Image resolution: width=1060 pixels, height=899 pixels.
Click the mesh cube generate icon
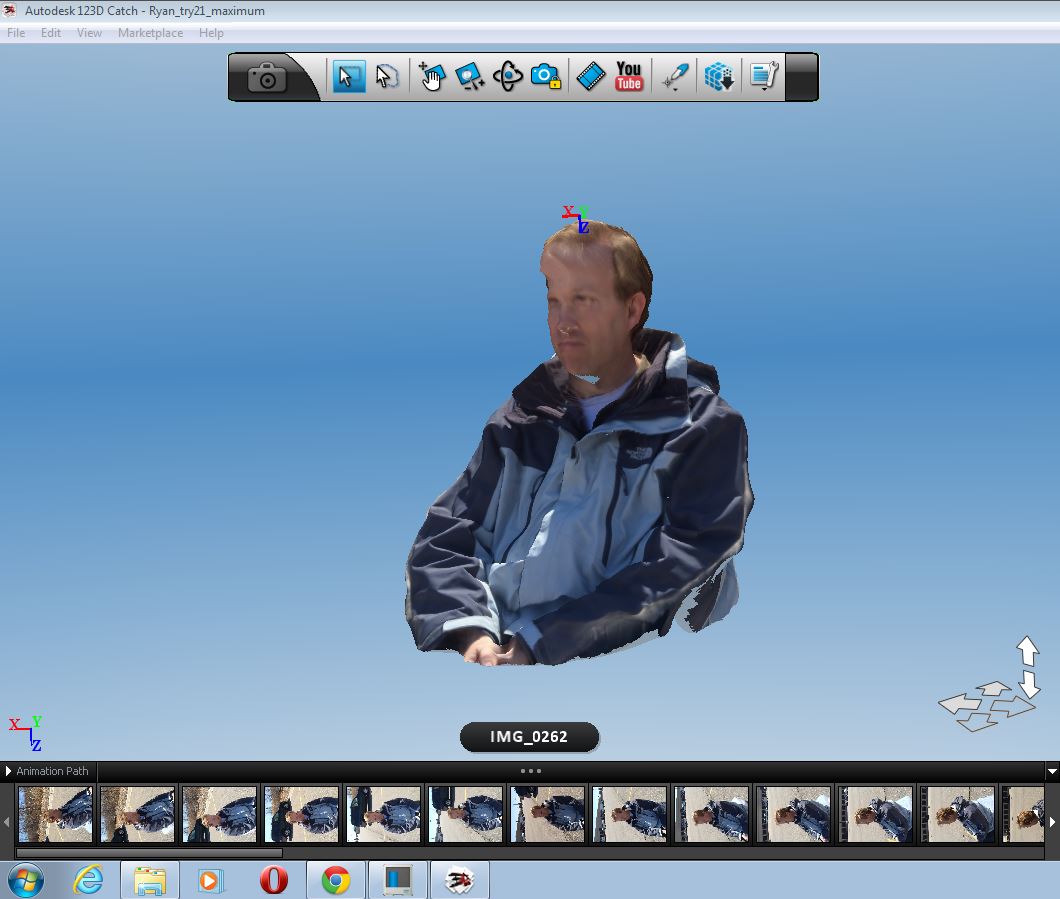pos(719,76)
